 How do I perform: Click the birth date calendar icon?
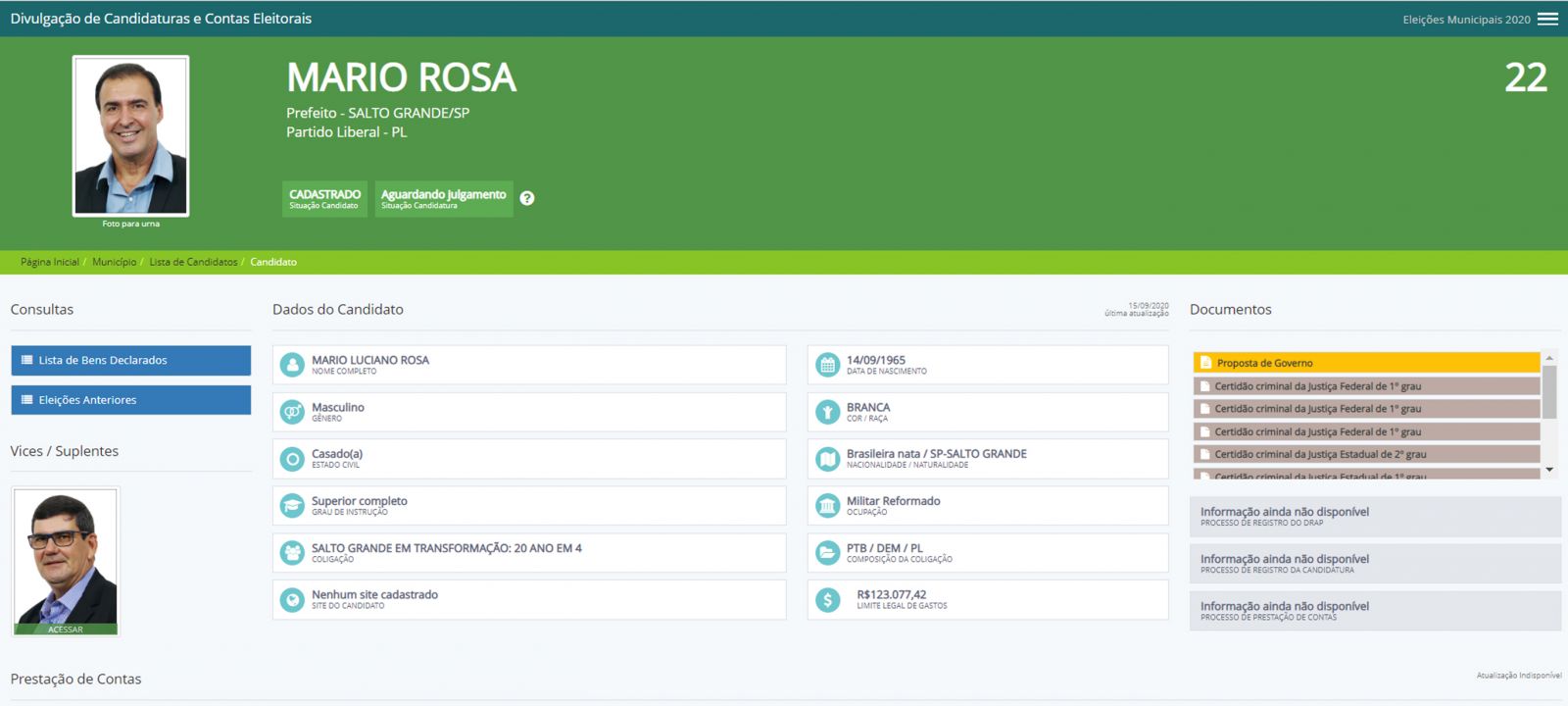[828, 365]
